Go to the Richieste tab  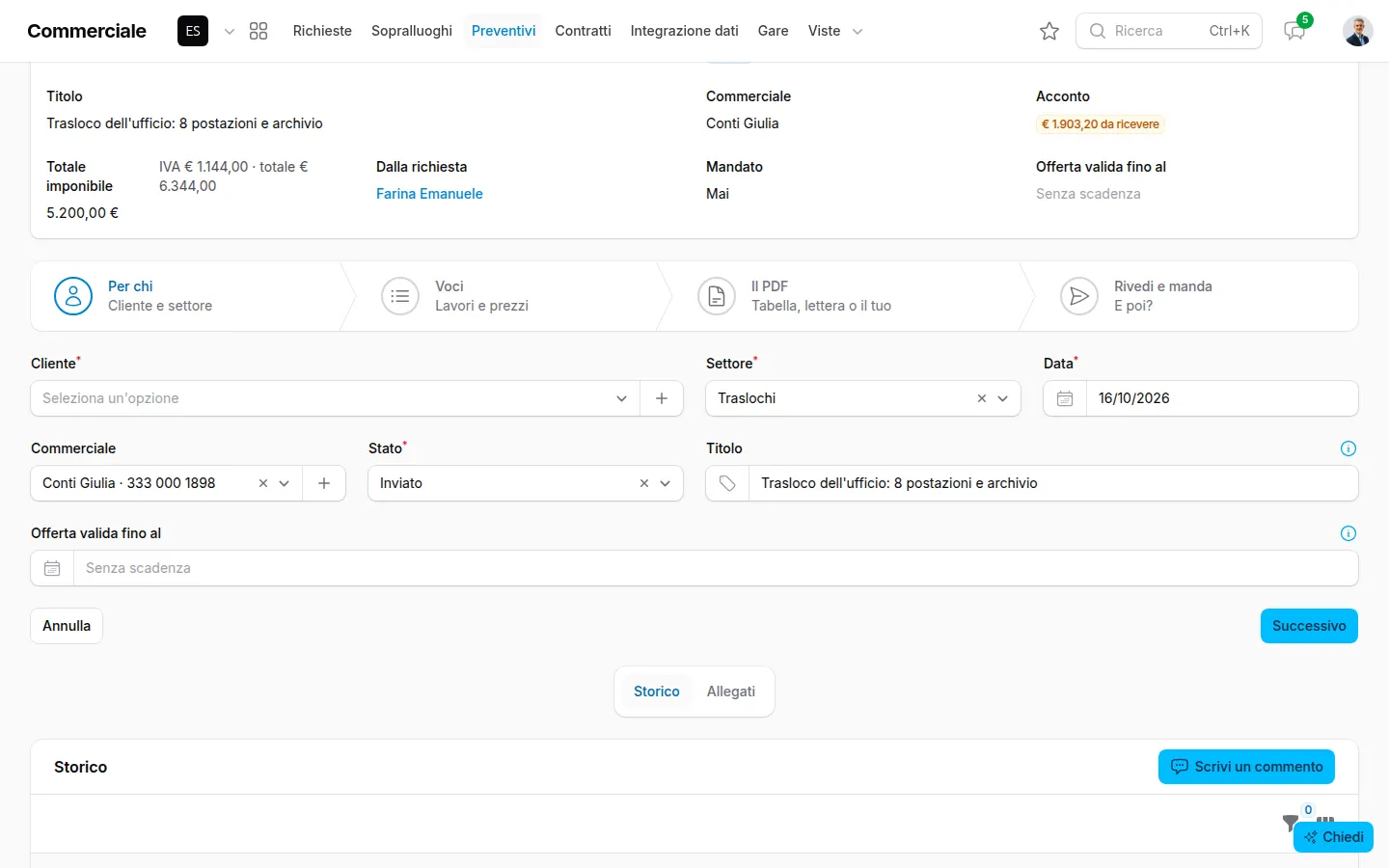pos(322,31)
